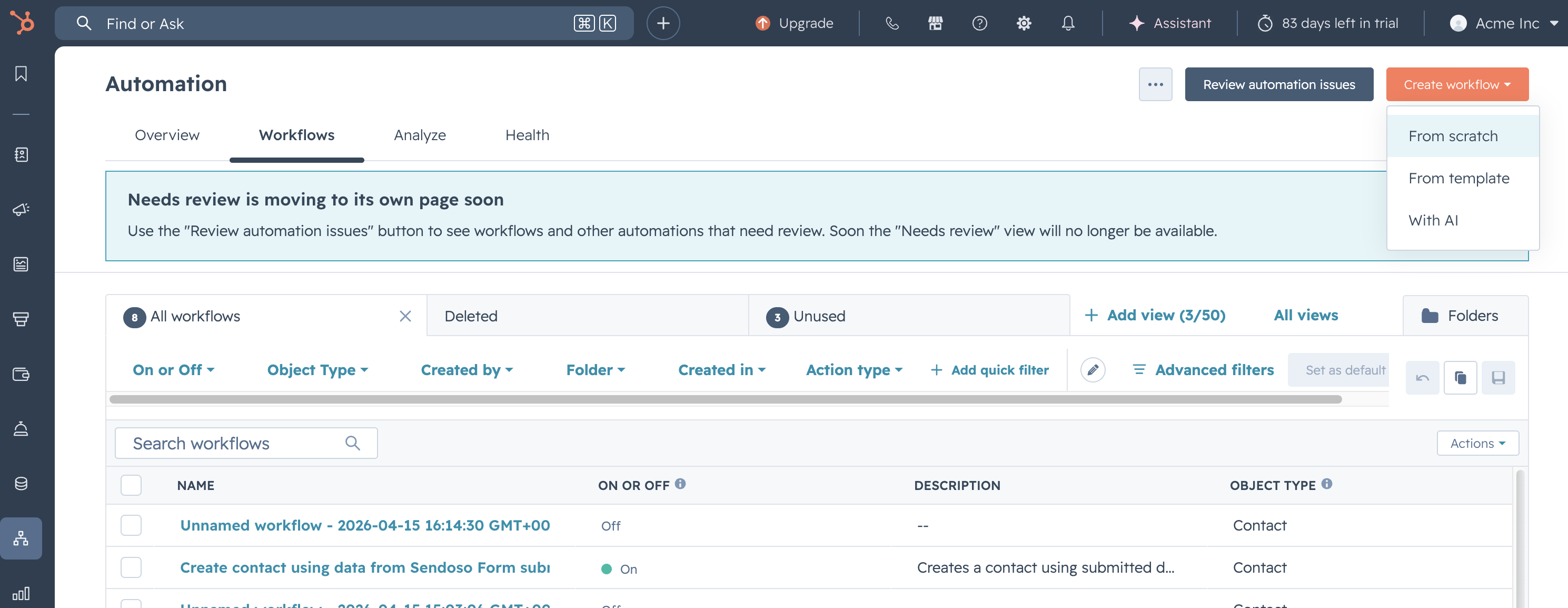Click the save view floppy icon
The height and width of the screenshot is (608, 1568).
(1498, 378)
